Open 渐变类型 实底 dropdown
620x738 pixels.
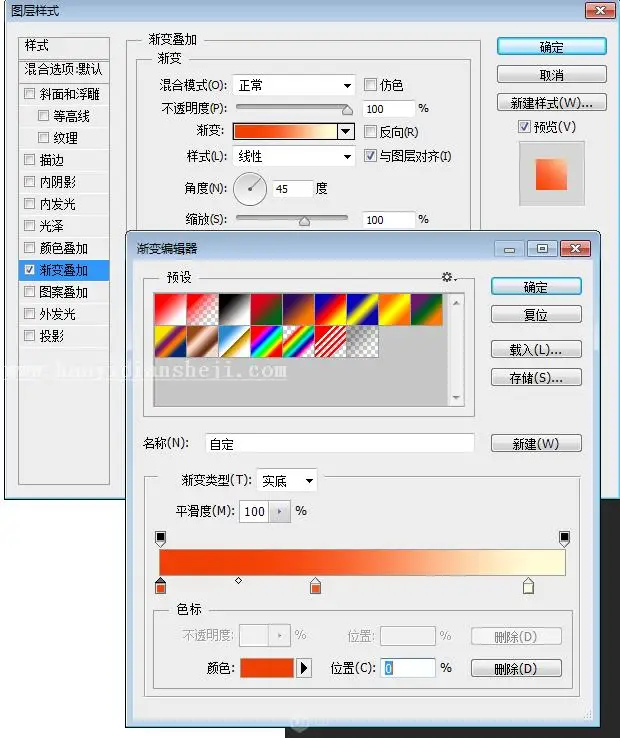[x=287, y=481]
